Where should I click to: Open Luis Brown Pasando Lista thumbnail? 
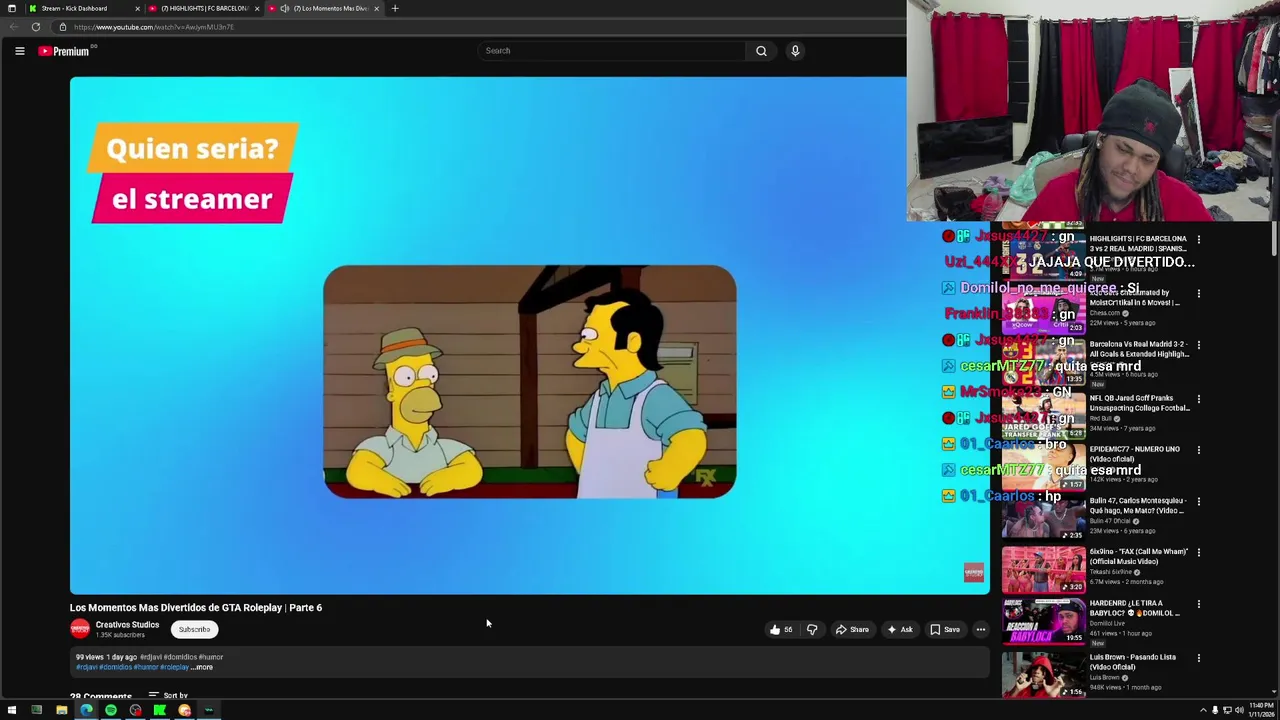(x=1043, y=675)
